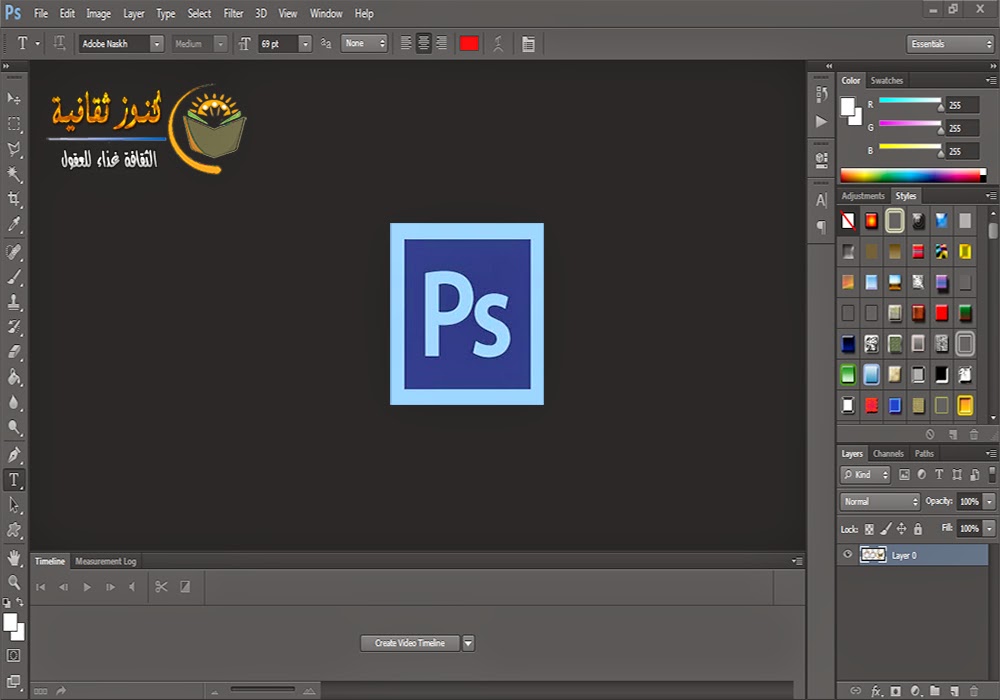Click the R color slider
The width and height of the screenshot is (1000, 700).
pos(910,101)
